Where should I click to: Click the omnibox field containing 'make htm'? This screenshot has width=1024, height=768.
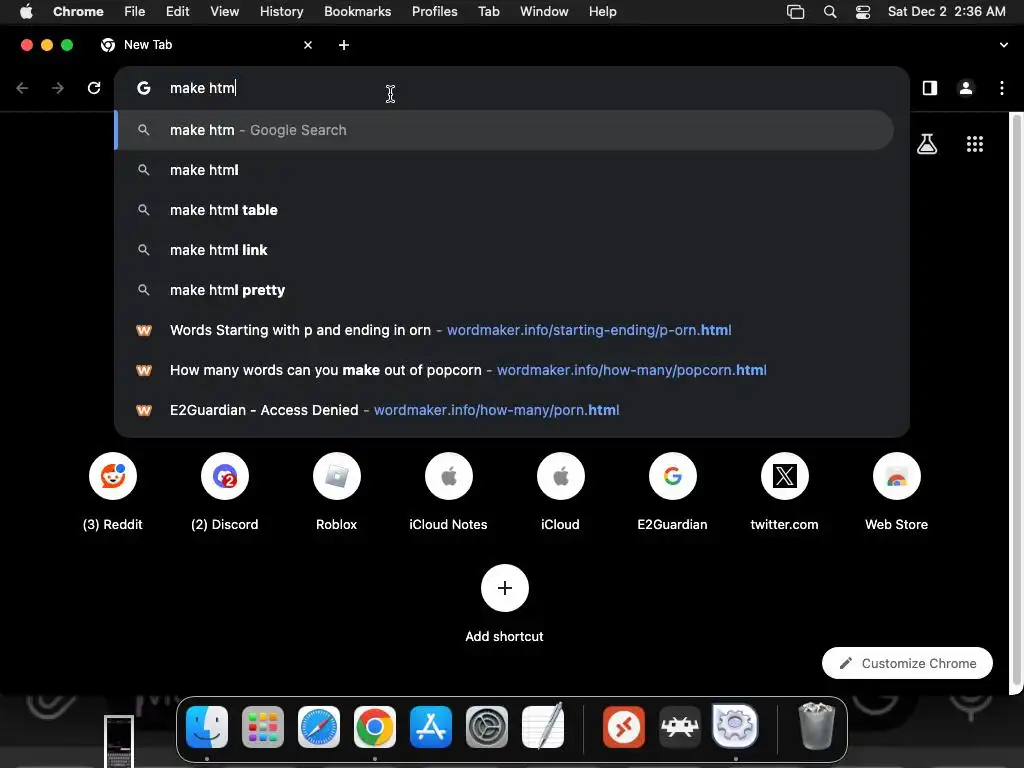511,88
